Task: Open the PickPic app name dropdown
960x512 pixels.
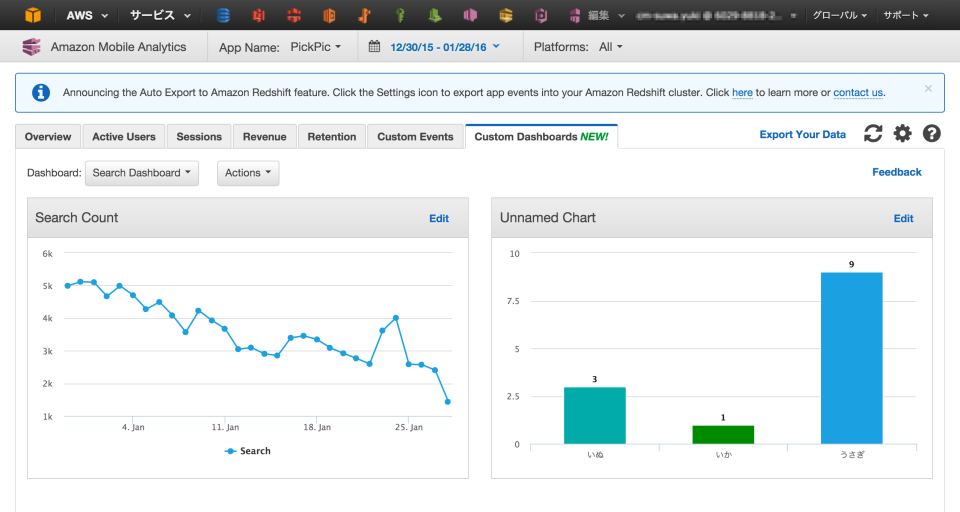Action: tap(315, 47)
